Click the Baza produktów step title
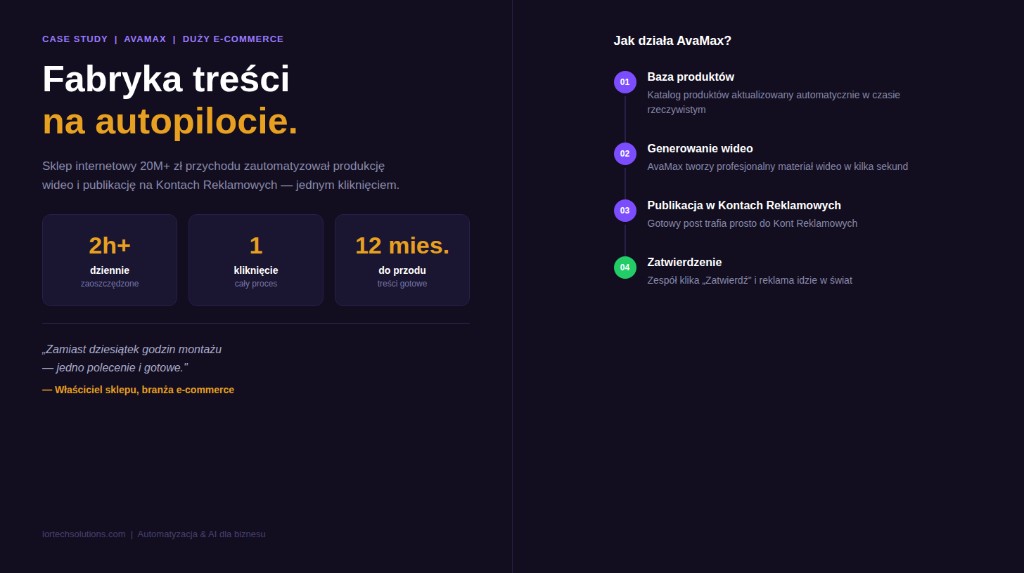The height and width of the screenshot is (573, 1024). (690, 77)
